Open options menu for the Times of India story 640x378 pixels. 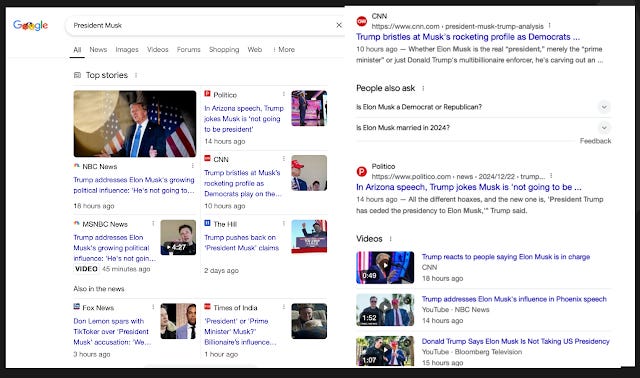pyautogui.click(x=284, y=307)
